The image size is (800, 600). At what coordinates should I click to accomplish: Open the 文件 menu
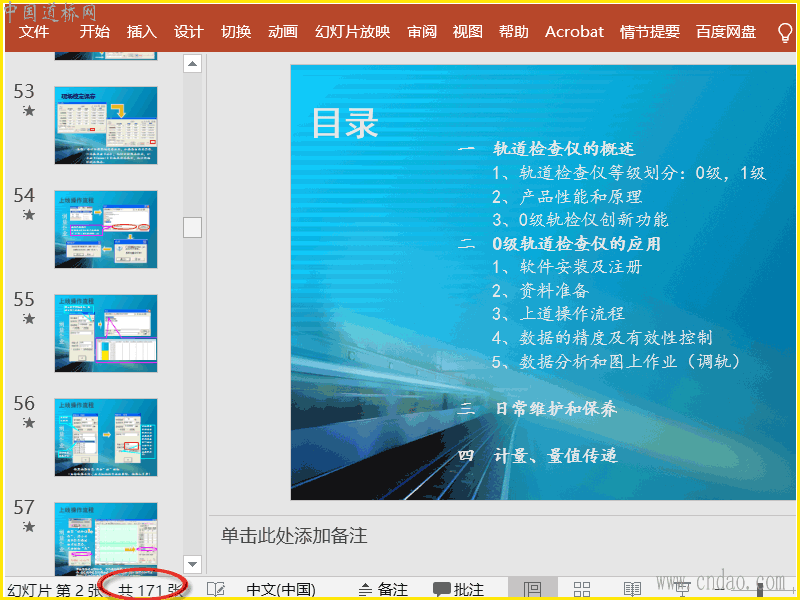coord(34,32)
